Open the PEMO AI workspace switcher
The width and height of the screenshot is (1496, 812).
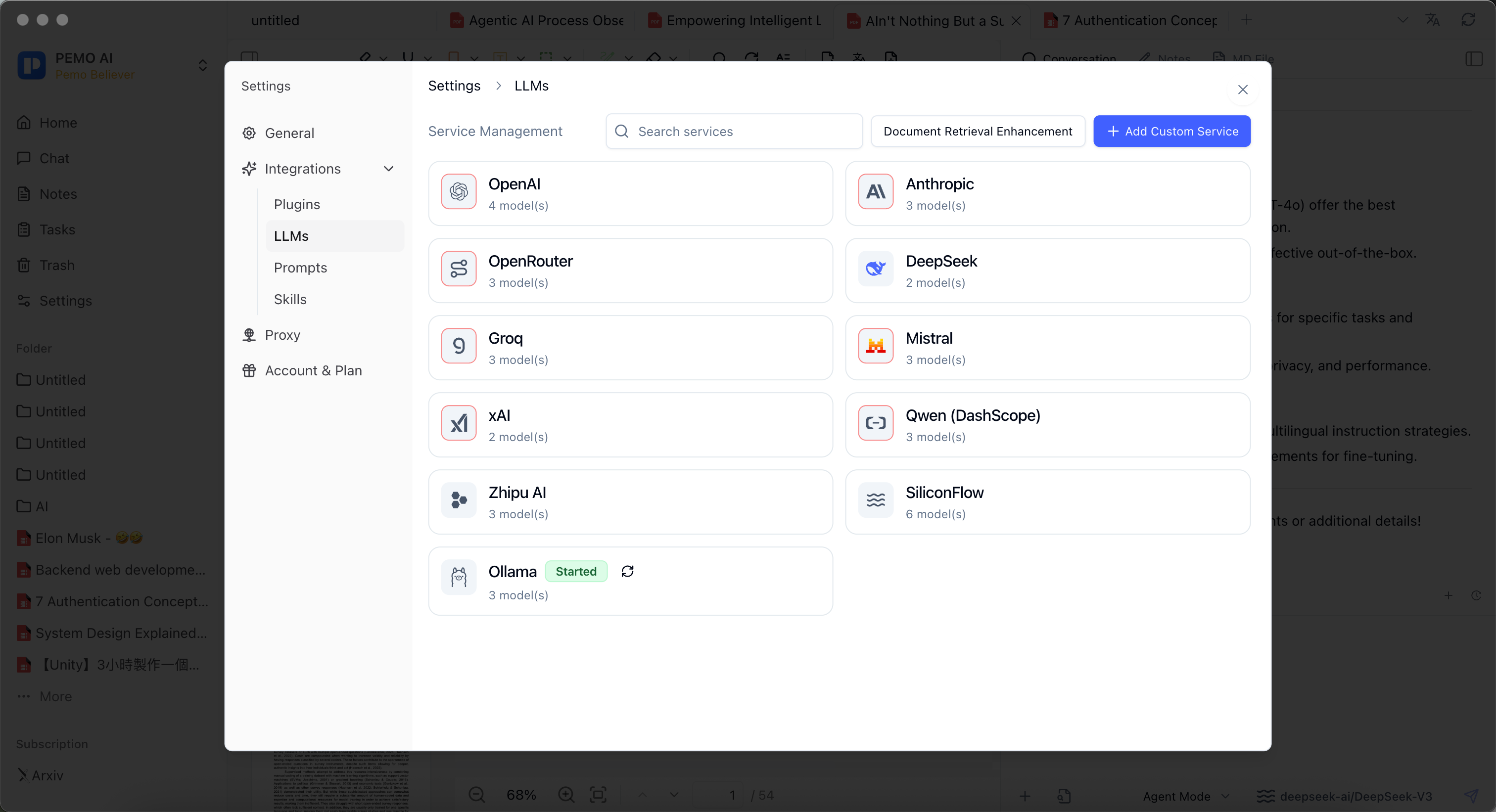[x=203, y=66]
